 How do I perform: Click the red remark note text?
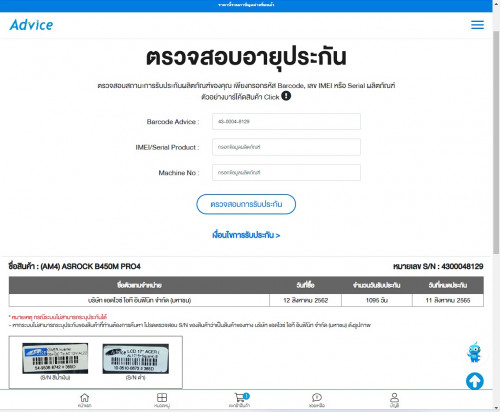58,317
